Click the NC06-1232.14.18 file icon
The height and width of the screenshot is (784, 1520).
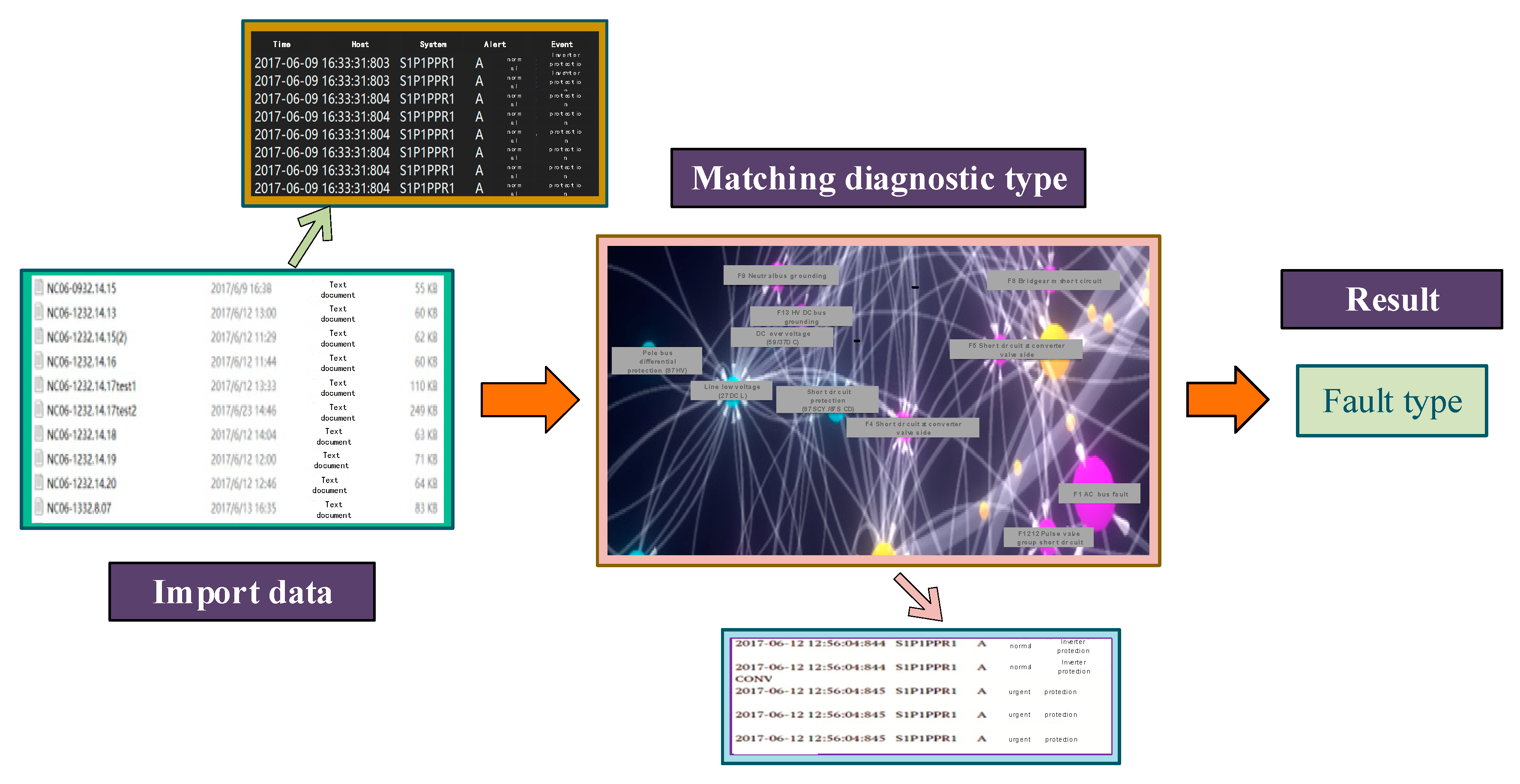point(39,434)
